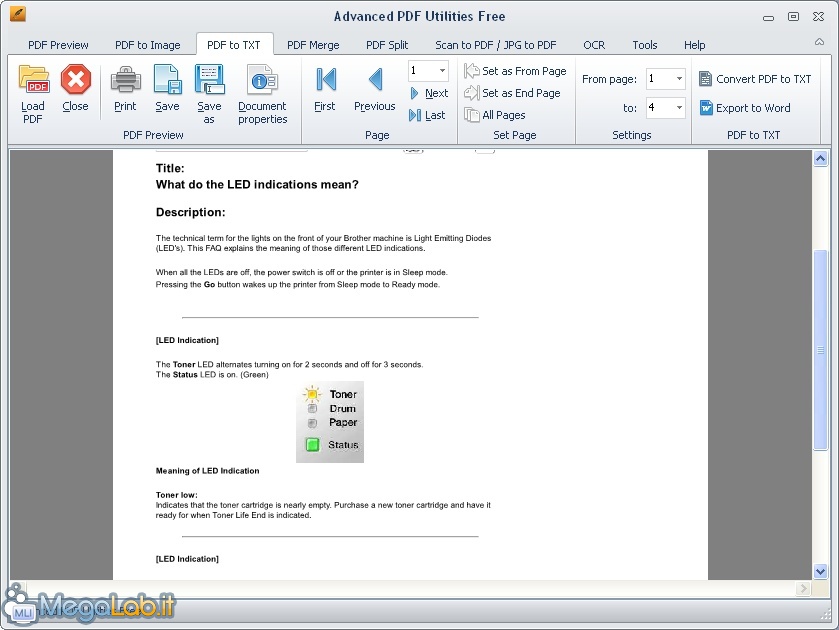Image resolution: width=839 pixels, height=630 pixels.
Task: Minimize the Advanced PDF Utilities window
Action: 768,18
